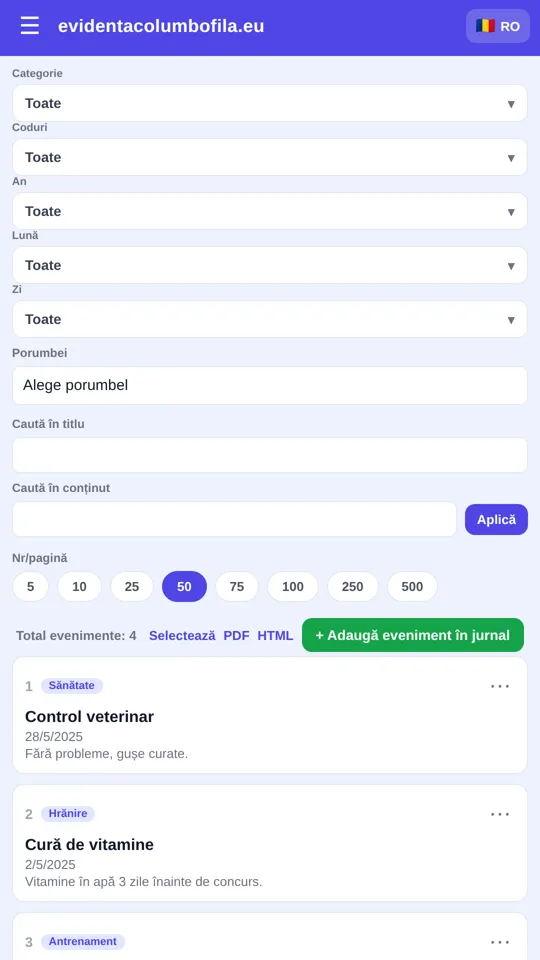Open the hamburger navigation menu

[x=29, y=26]
